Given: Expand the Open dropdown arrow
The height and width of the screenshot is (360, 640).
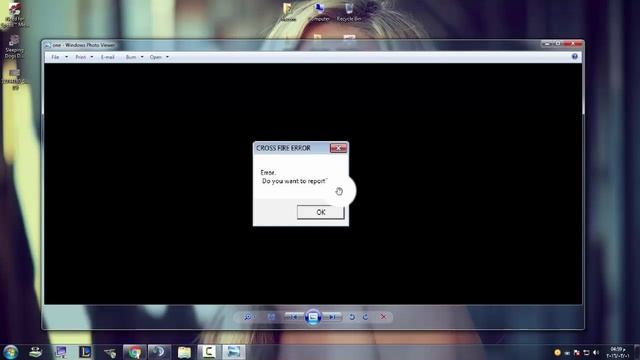Looking at the screenshot, I should coord(167,57).
